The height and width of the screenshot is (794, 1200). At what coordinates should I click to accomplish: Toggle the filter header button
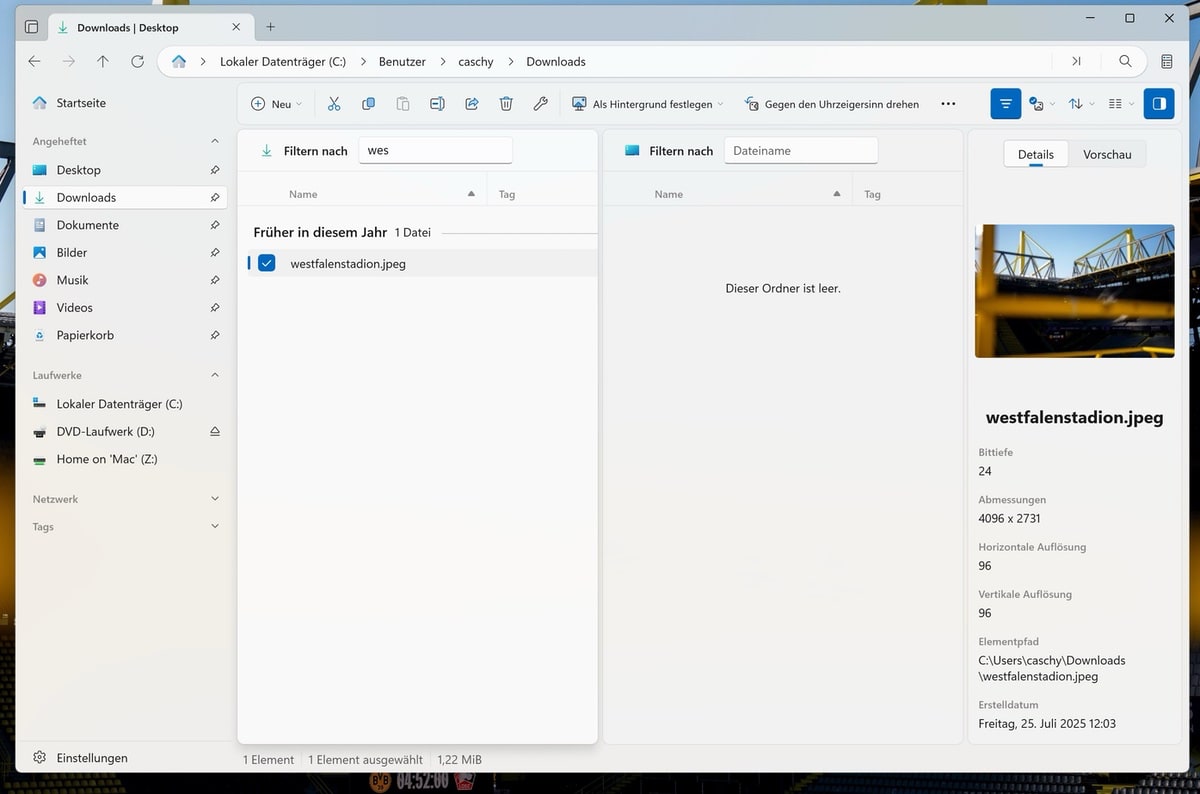pos(1006,104)
